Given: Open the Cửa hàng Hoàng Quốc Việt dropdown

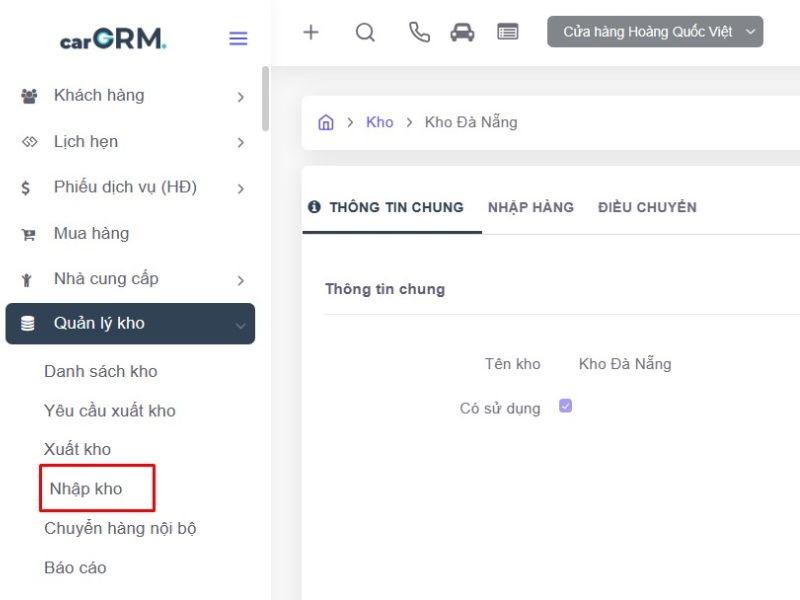Looking at the screenshot, I should point(655,31).
